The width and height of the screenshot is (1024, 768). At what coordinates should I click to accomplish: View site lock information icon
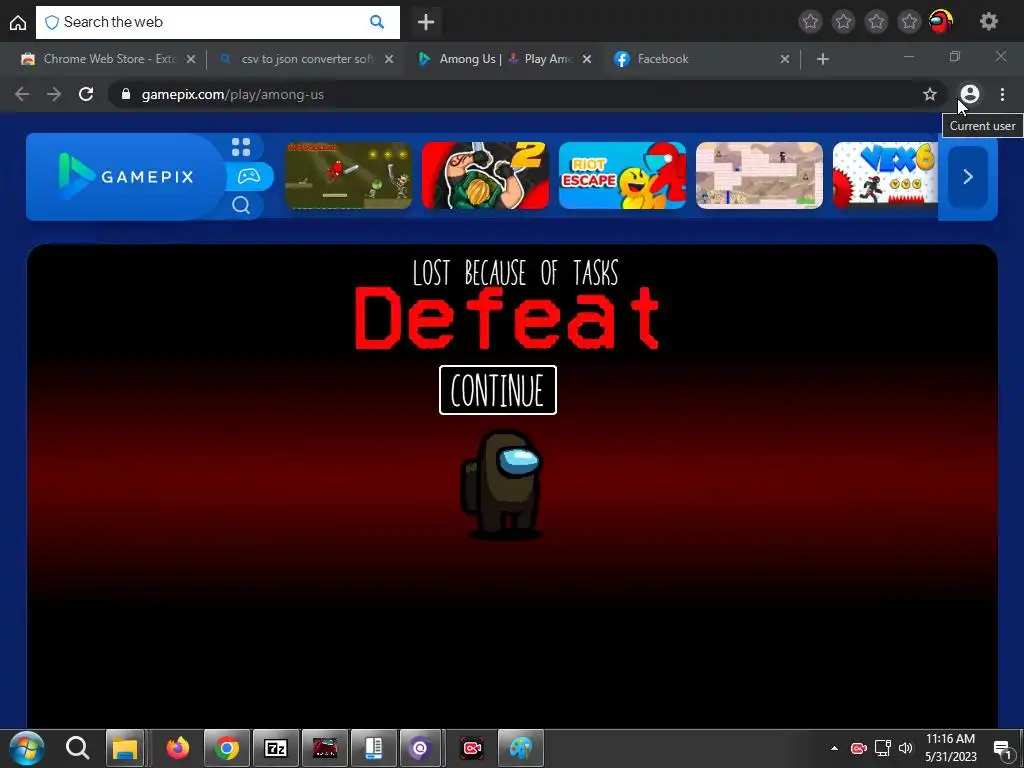[125, 94]
